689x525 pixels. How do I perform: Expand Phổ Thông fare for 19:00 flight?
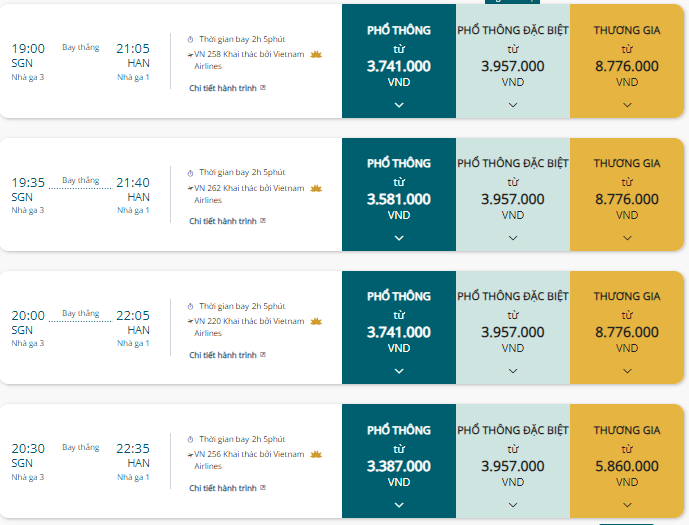point(399,105)
